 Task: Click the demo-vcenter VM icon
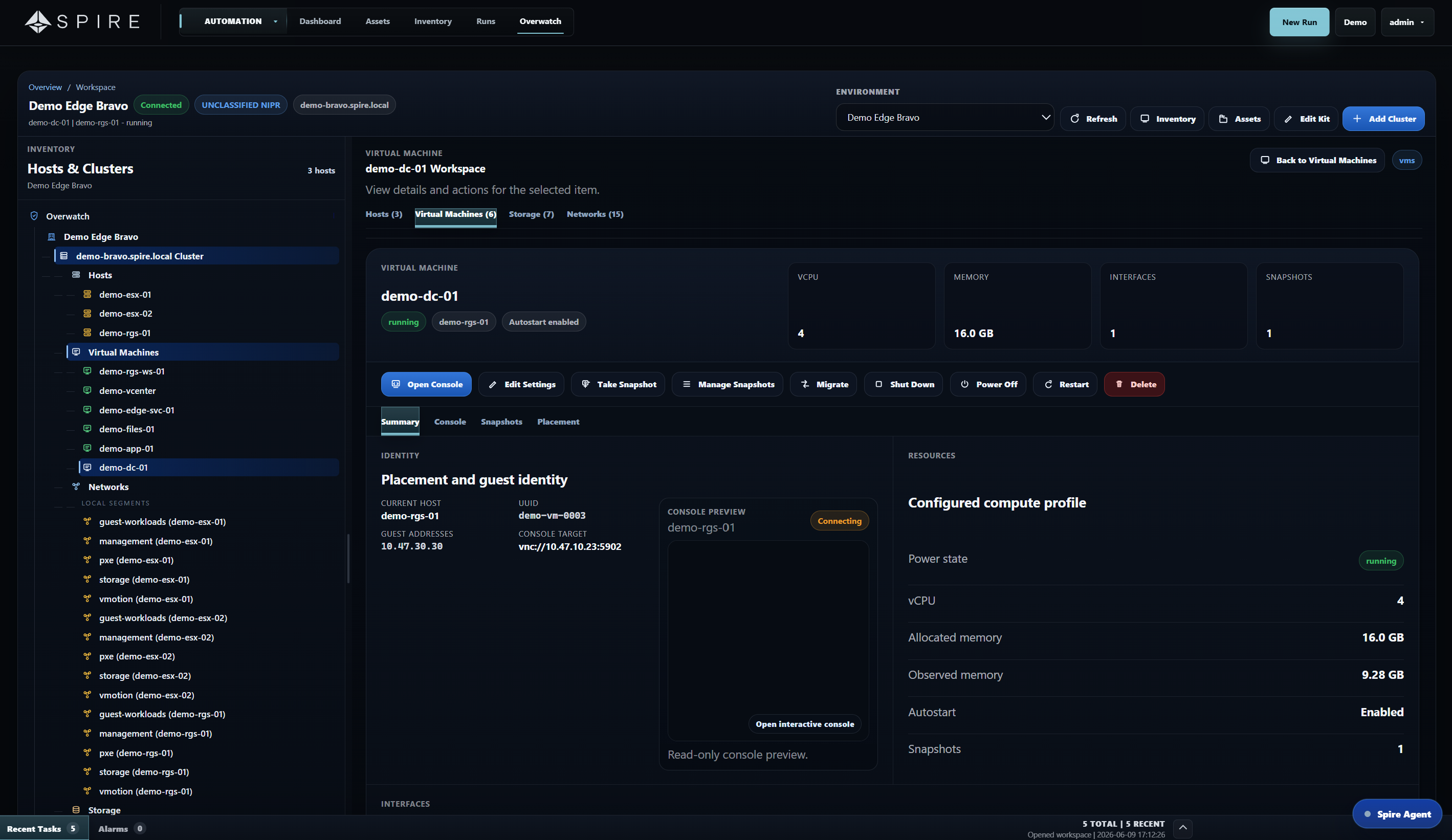click(87, 391)
